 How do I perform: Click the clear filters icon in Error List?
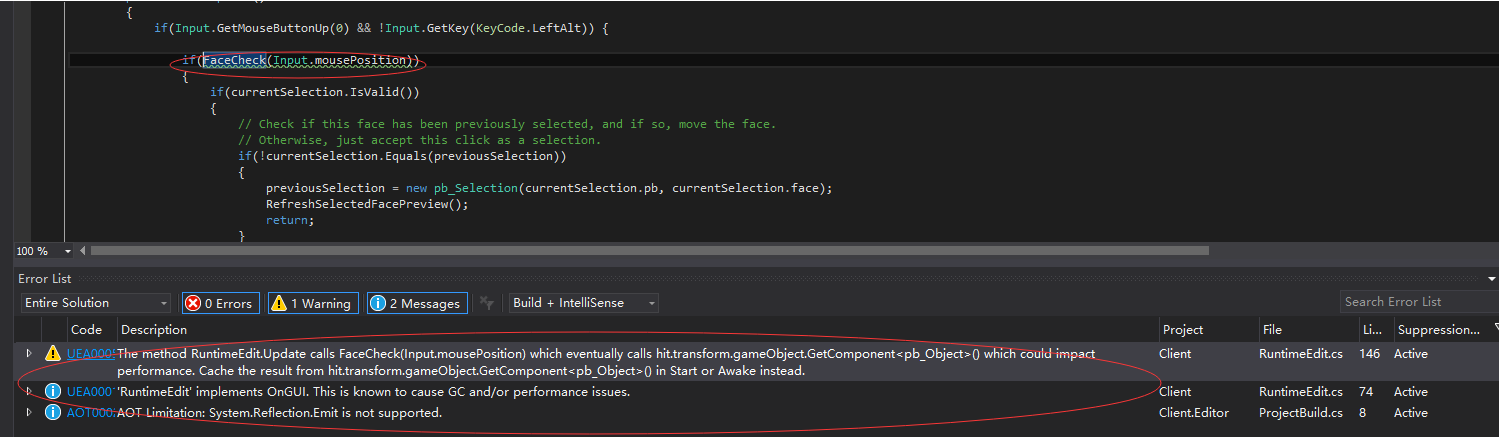point(487,303)
